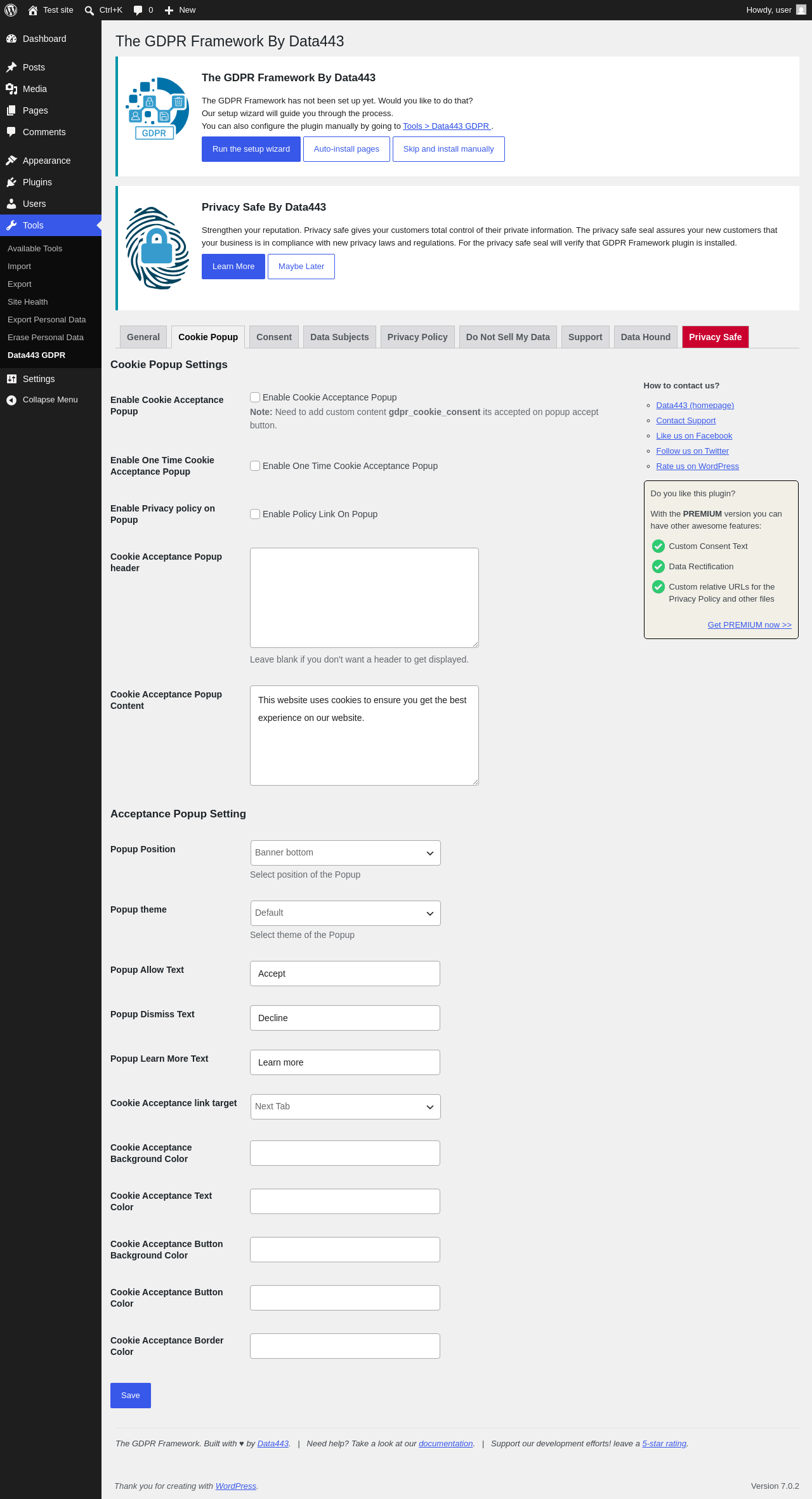812x1499 pixels.
Task: Click the Popup Allow Text field
Action: click(345, 974)
